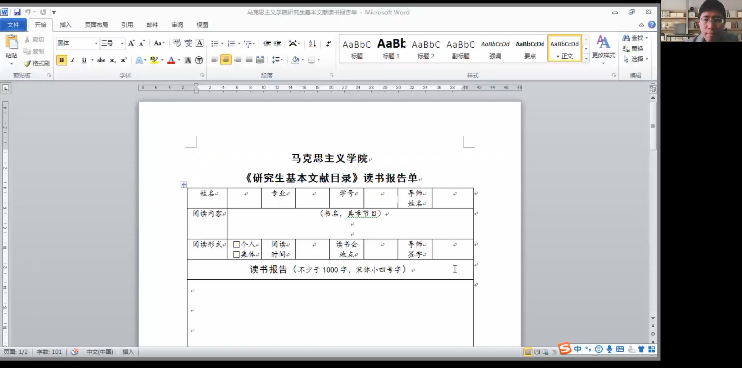This screenshot has width=742, height=368.
Task: Open the 文件 file tab
Action: tap(13, 25)
